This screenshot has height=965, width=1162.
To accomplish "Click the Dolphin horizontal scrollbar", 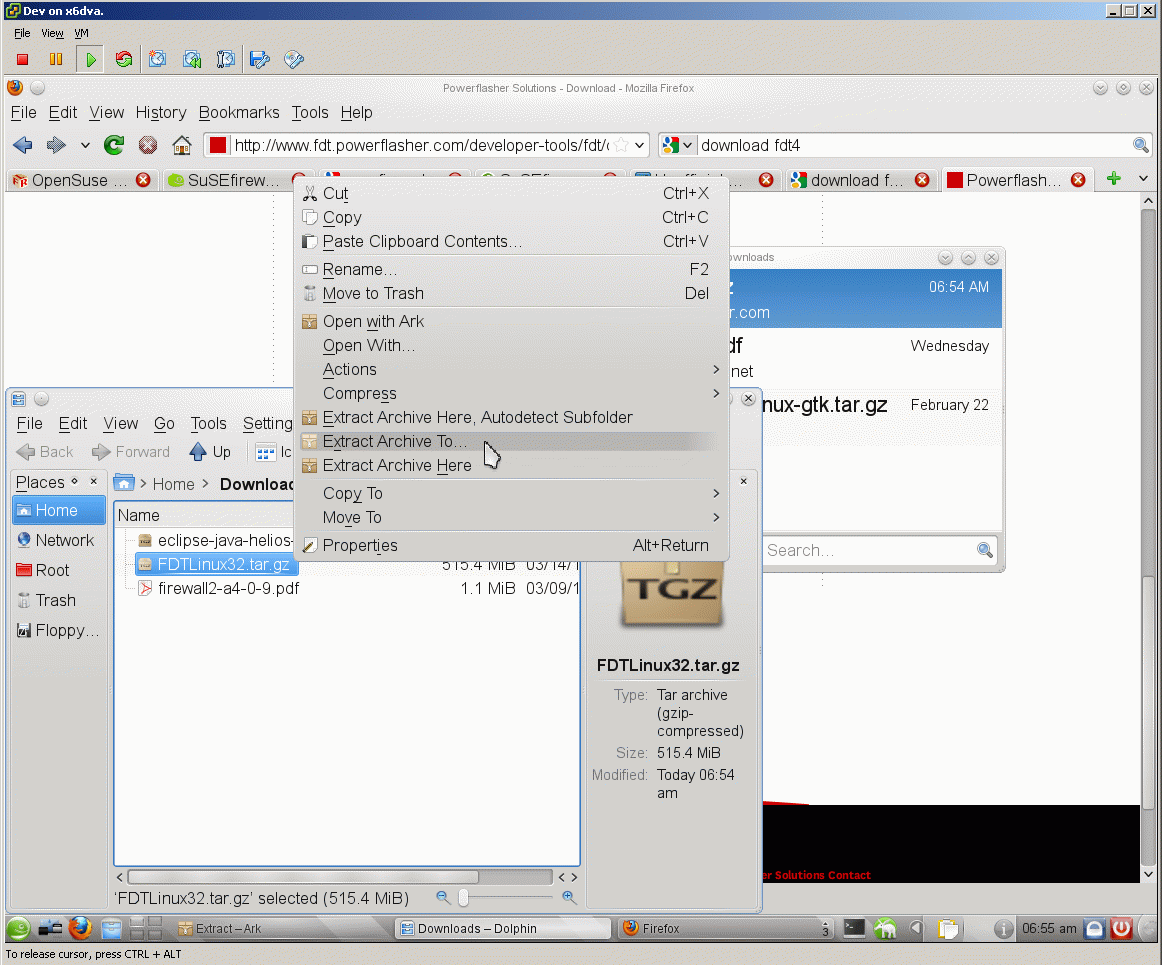I will (303, 877).
